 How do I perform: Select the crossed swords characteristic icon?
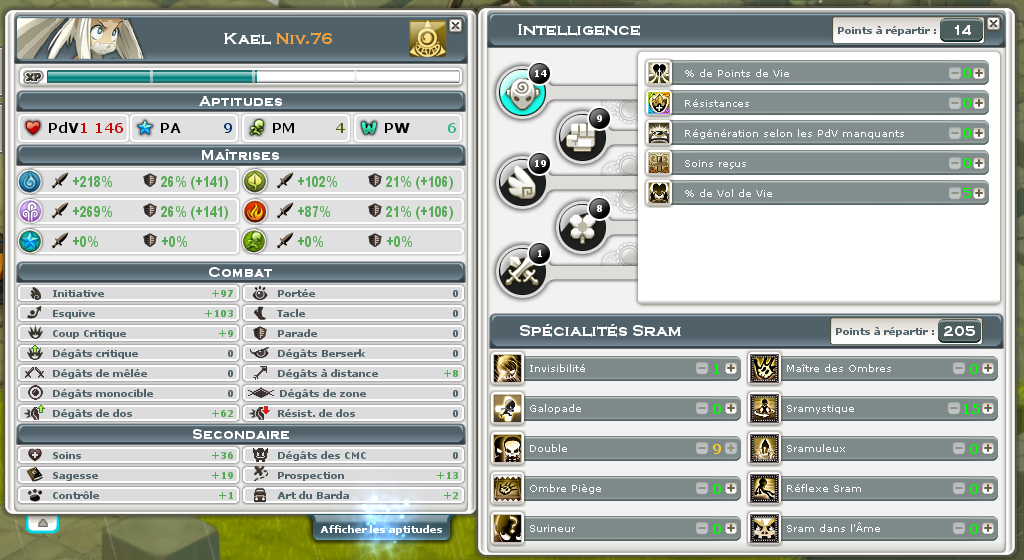click(x=522, y=273)
